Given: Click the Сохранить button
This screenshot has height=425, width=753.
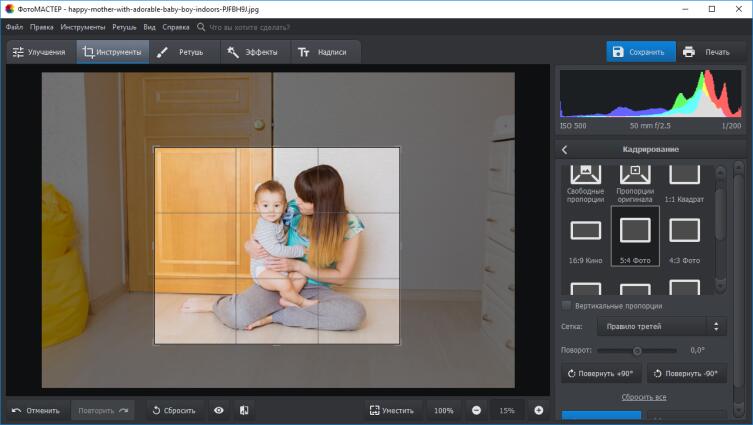Looking at the screenshot, I should (640, 52).
